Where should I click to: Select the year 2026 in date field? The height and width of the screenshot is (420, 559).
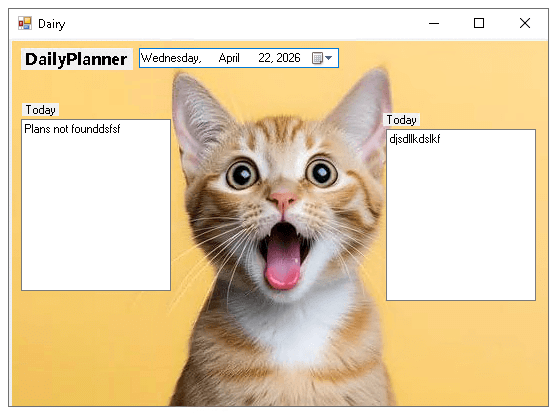(x=288, y=58)
